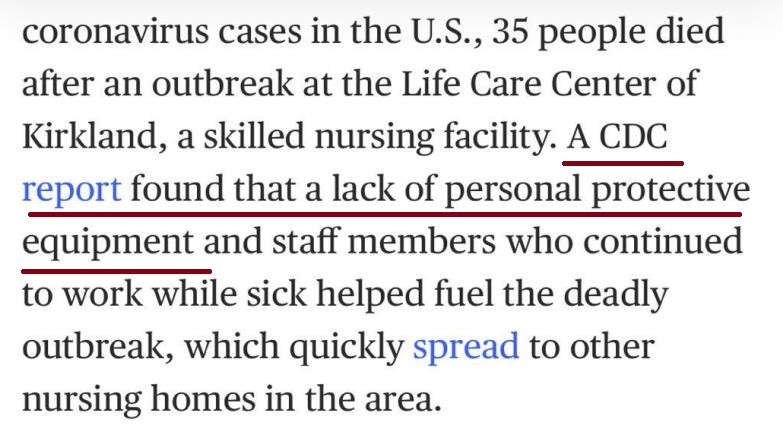The height and width of the screenshot is (436, 783).
Task: Click the underlined word "personal"
Action: tap(515, 189)
